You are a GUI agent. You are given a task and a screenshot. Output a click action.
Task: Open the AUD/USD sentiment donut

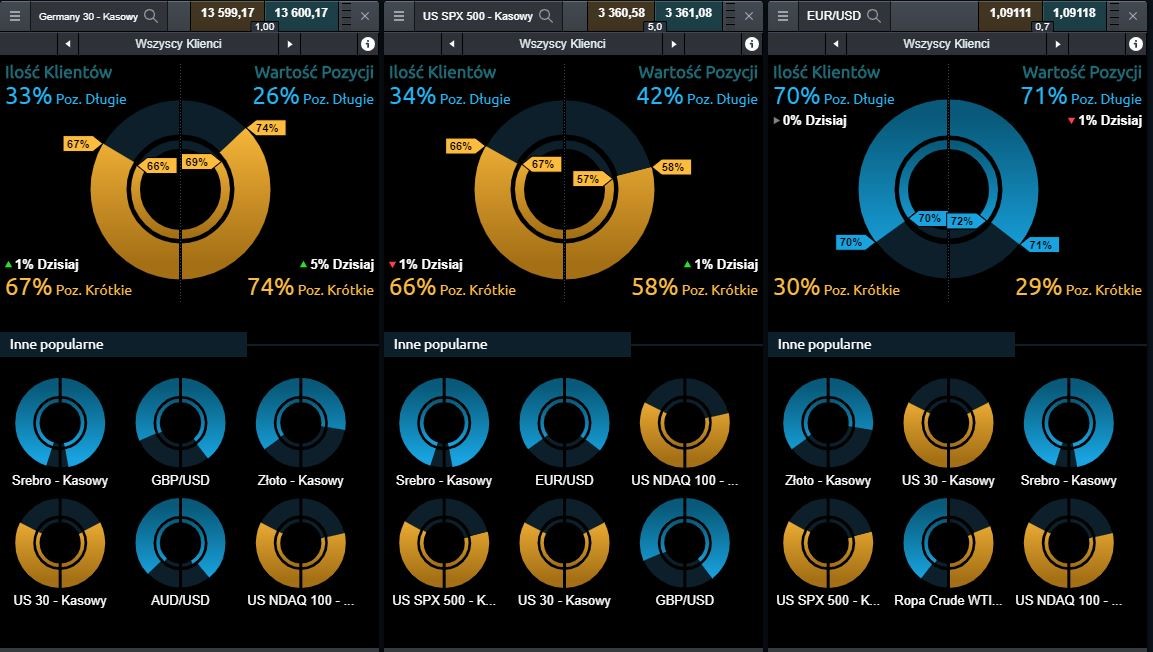coord(180,543)
